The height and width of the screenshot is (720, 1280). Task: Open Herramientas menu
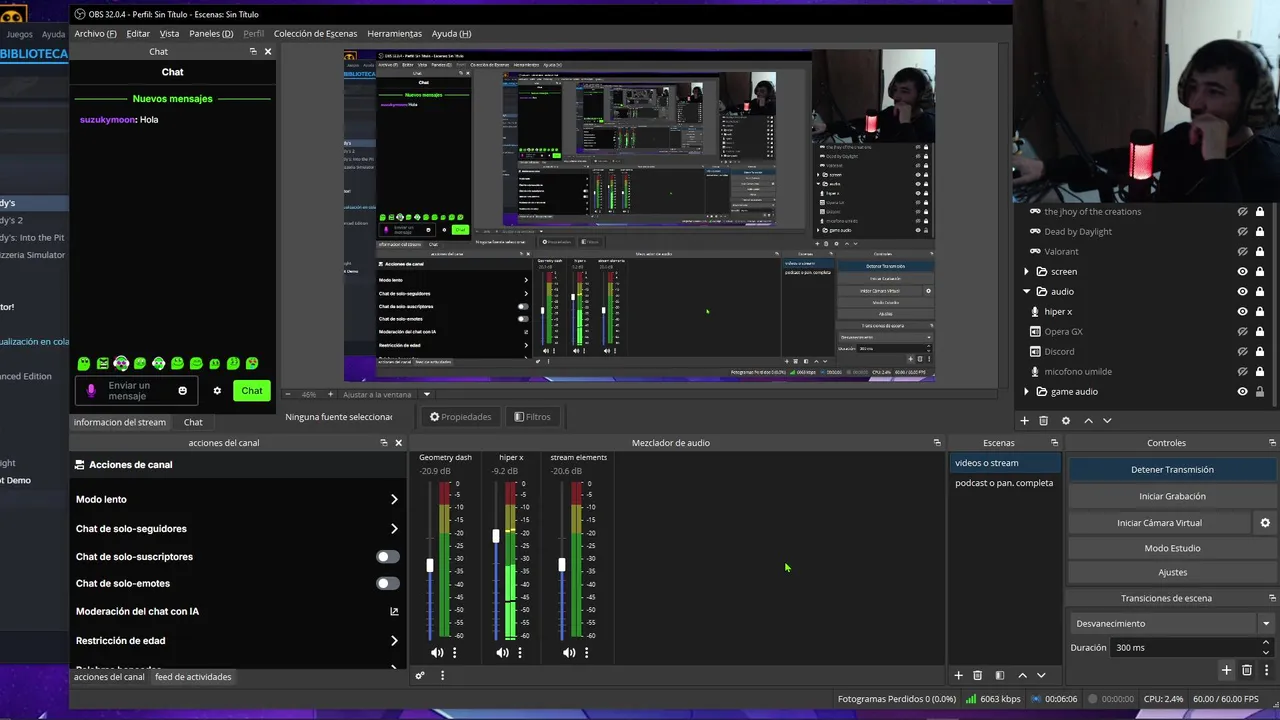(x=394, y=33)
